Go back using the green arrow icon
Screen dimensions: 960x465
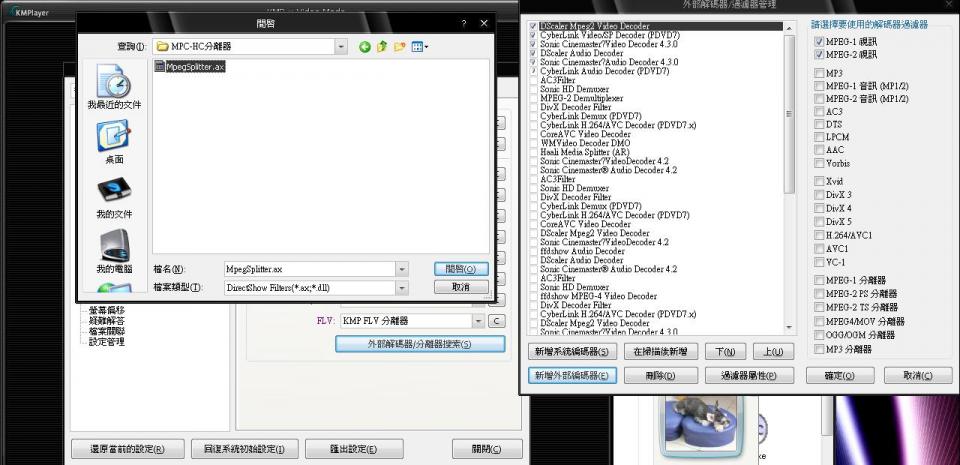coord(365,46)
